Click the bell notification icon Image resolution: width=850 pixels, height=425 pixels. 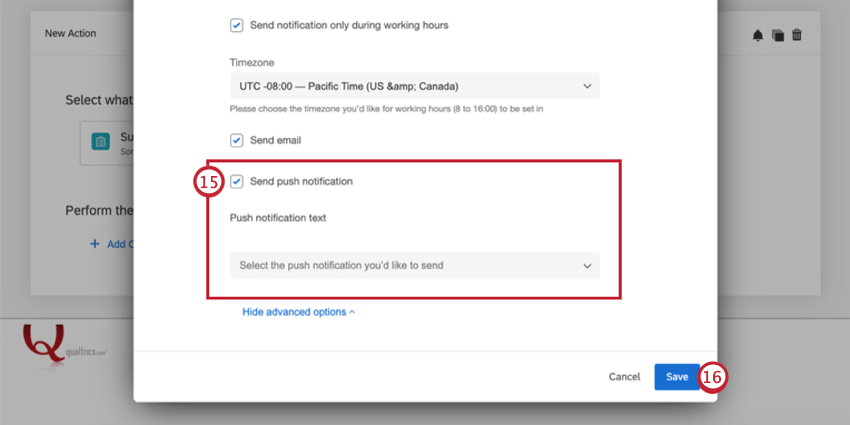(x=758, y=35)
